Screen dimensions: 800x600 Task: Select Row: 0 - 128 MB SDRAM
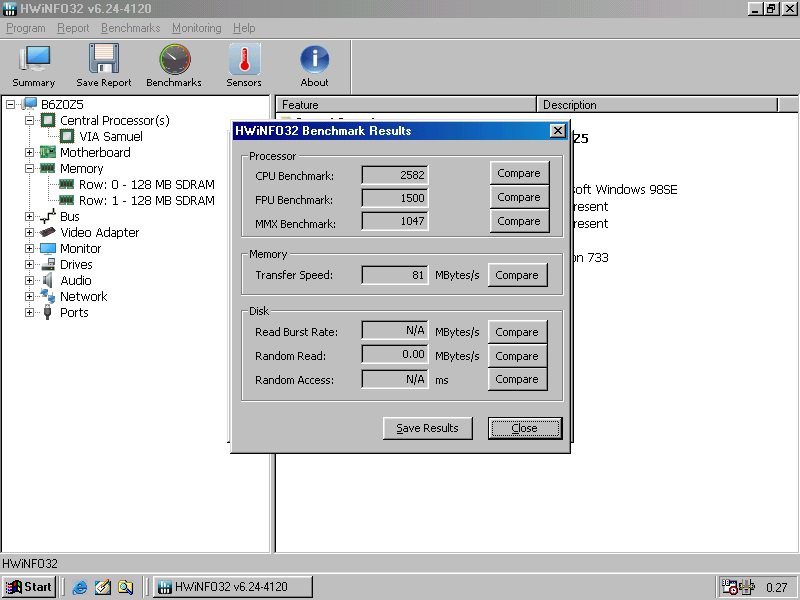146,184
